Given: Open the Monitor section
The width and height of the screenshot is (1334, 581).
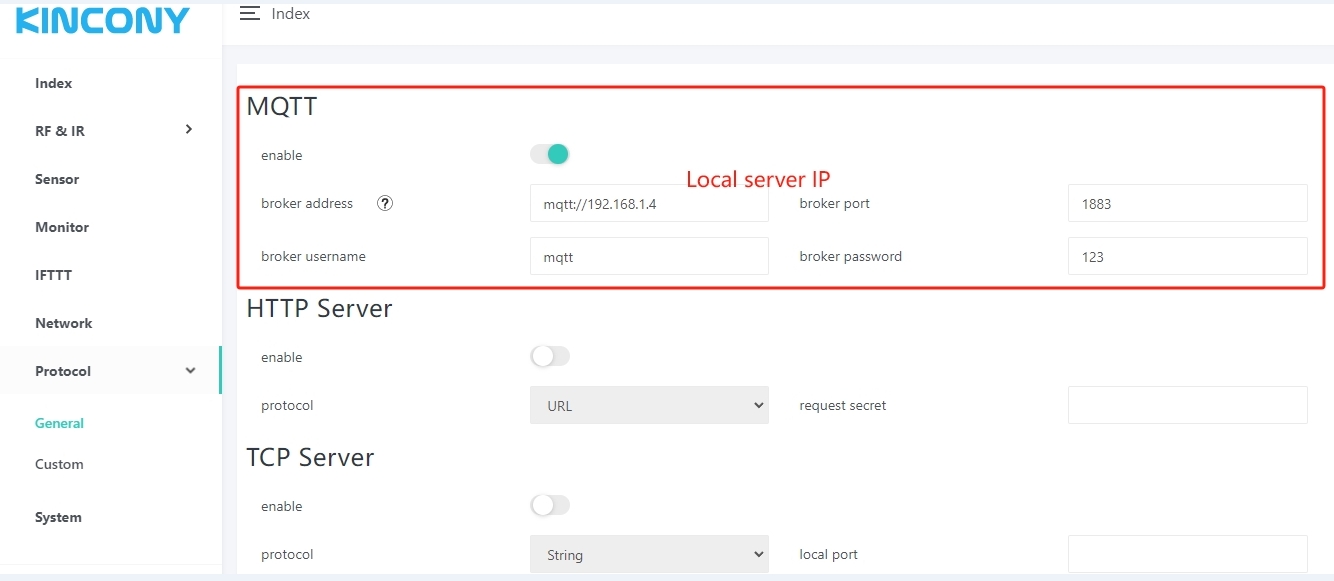Looking at the screenshot, I should (62, 227).
